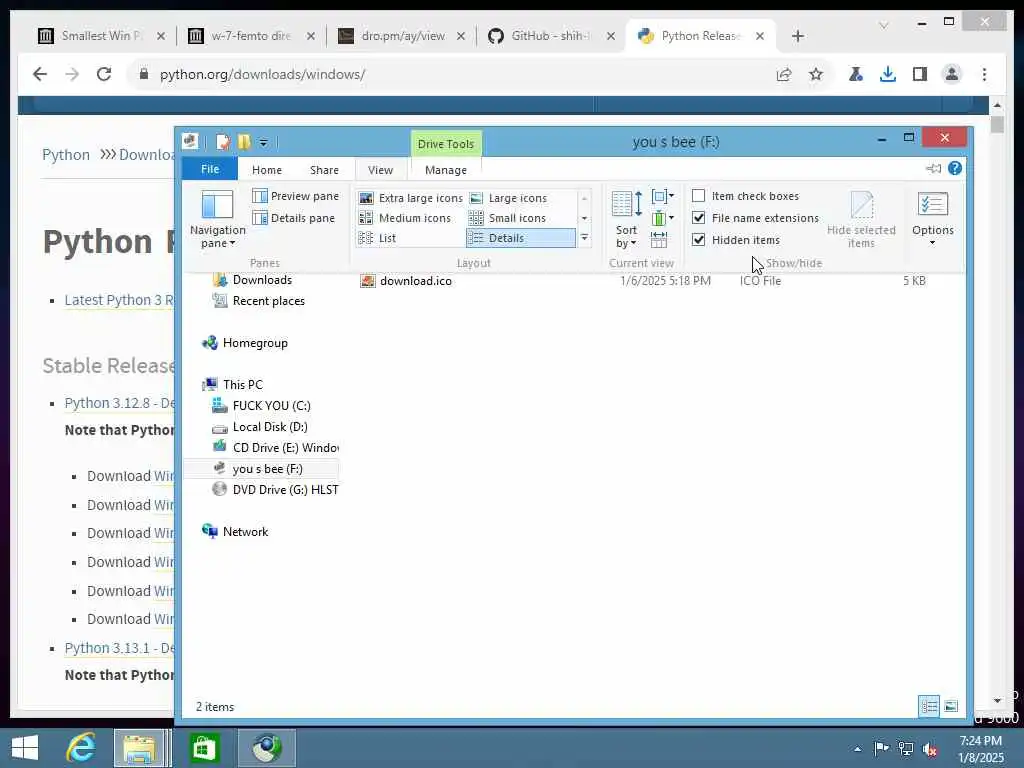The height and width of the screenshot is (768, 1024).
Task: Open Python 3.13.1 release link
Action: (x=120, y=648)
